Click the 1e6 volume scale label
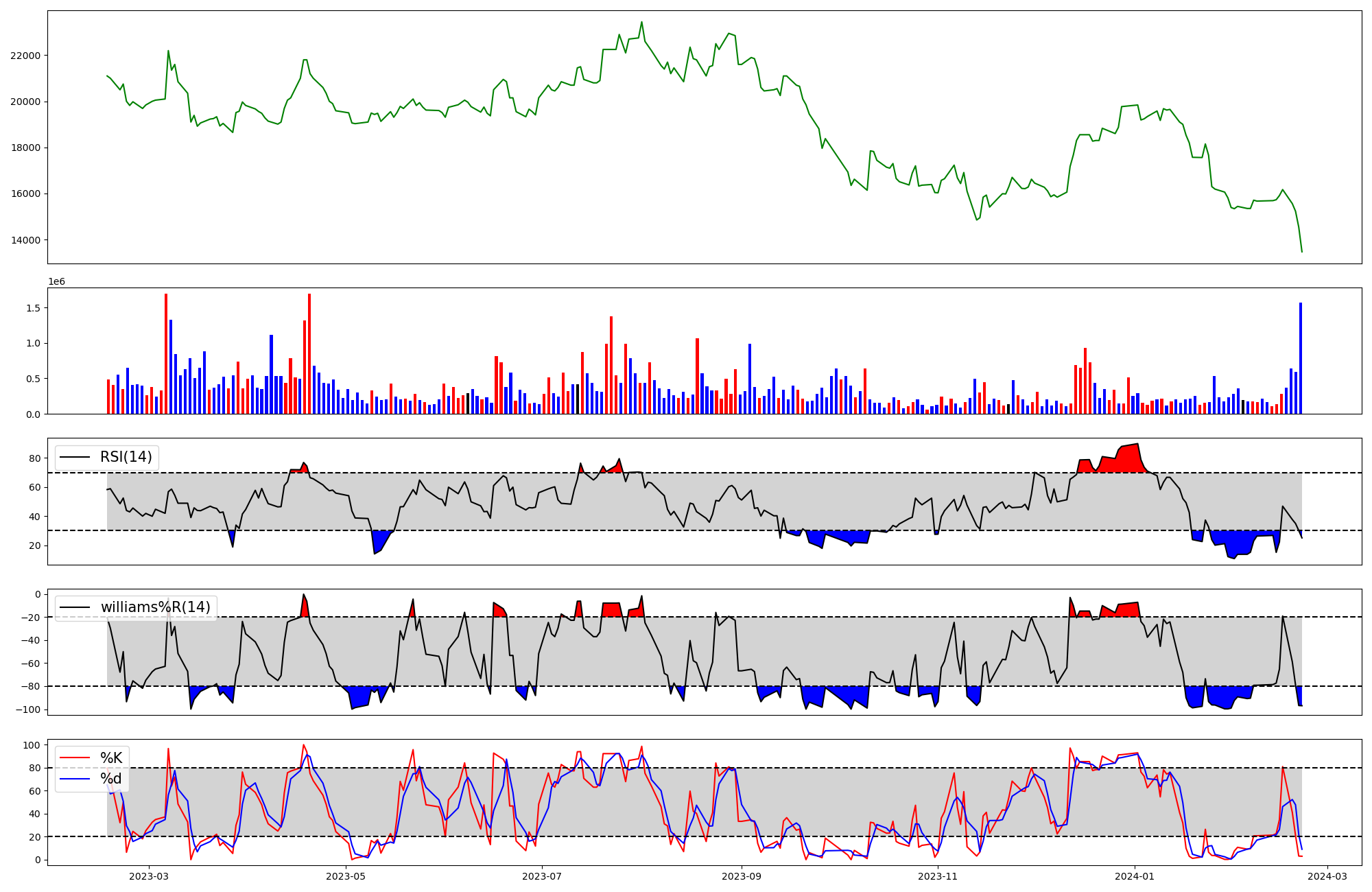1372x892 pixels. pos(56,281)
